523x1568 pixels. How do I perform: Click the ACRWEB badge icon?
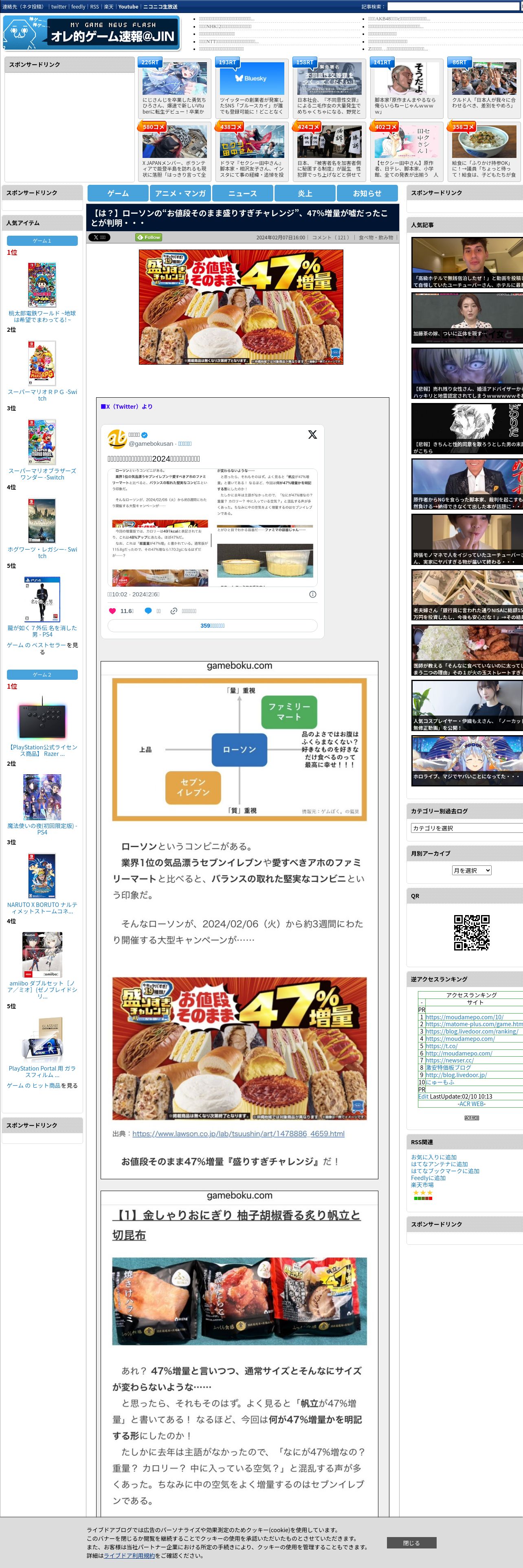click(x=472, y=1118)
